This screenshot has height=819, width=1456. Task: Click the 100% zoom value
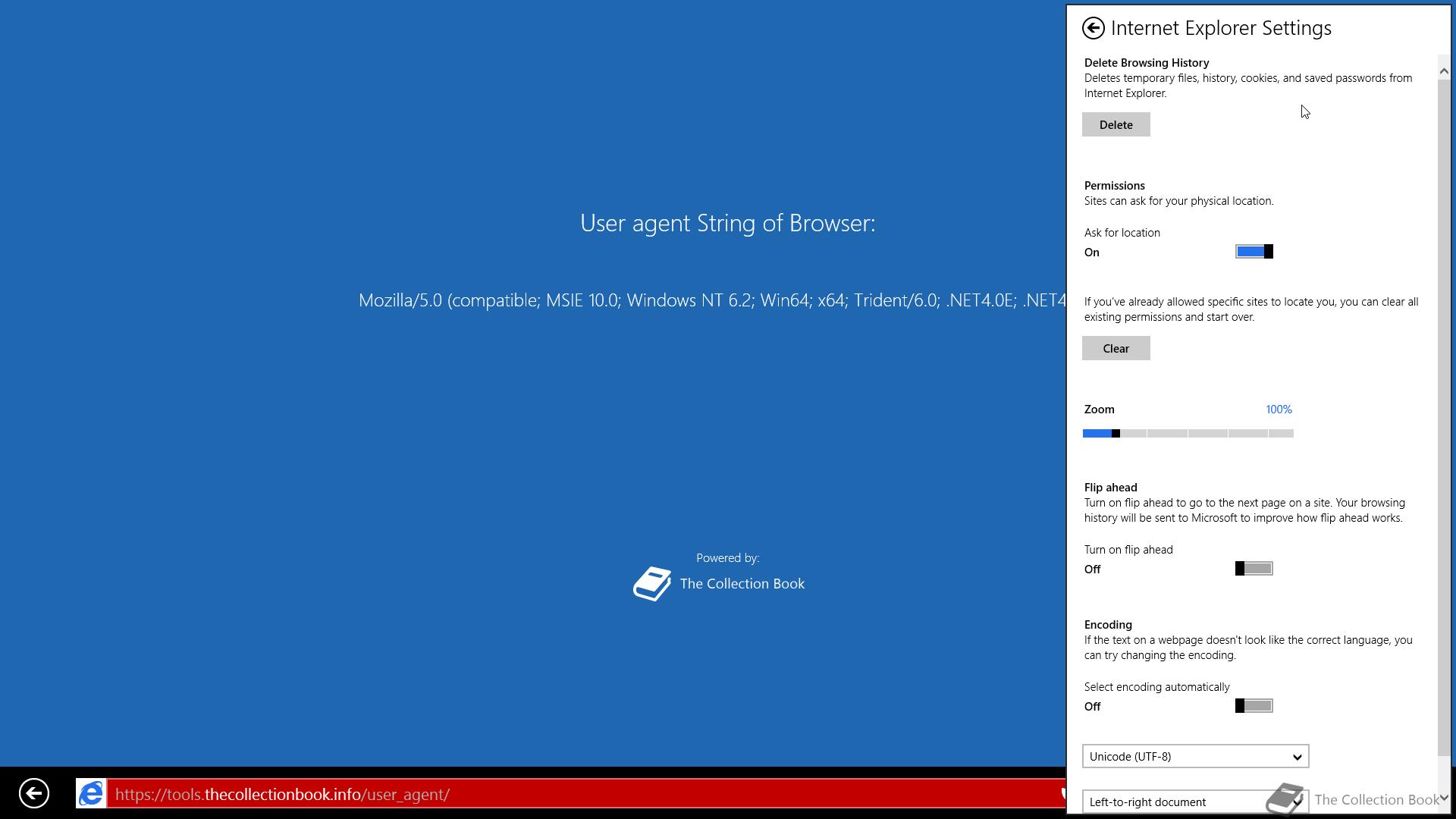coord(1279,409)
